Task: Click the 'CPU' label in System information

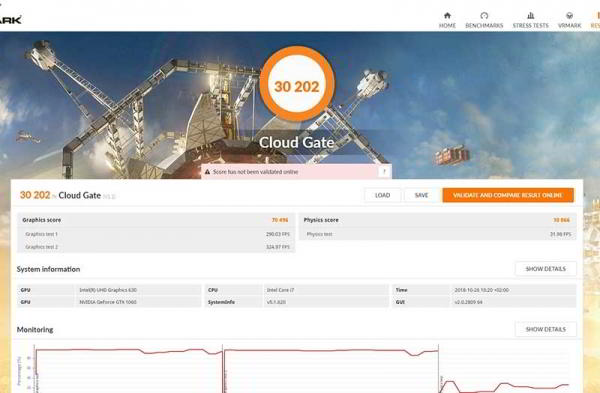Action: coord(213,290)
